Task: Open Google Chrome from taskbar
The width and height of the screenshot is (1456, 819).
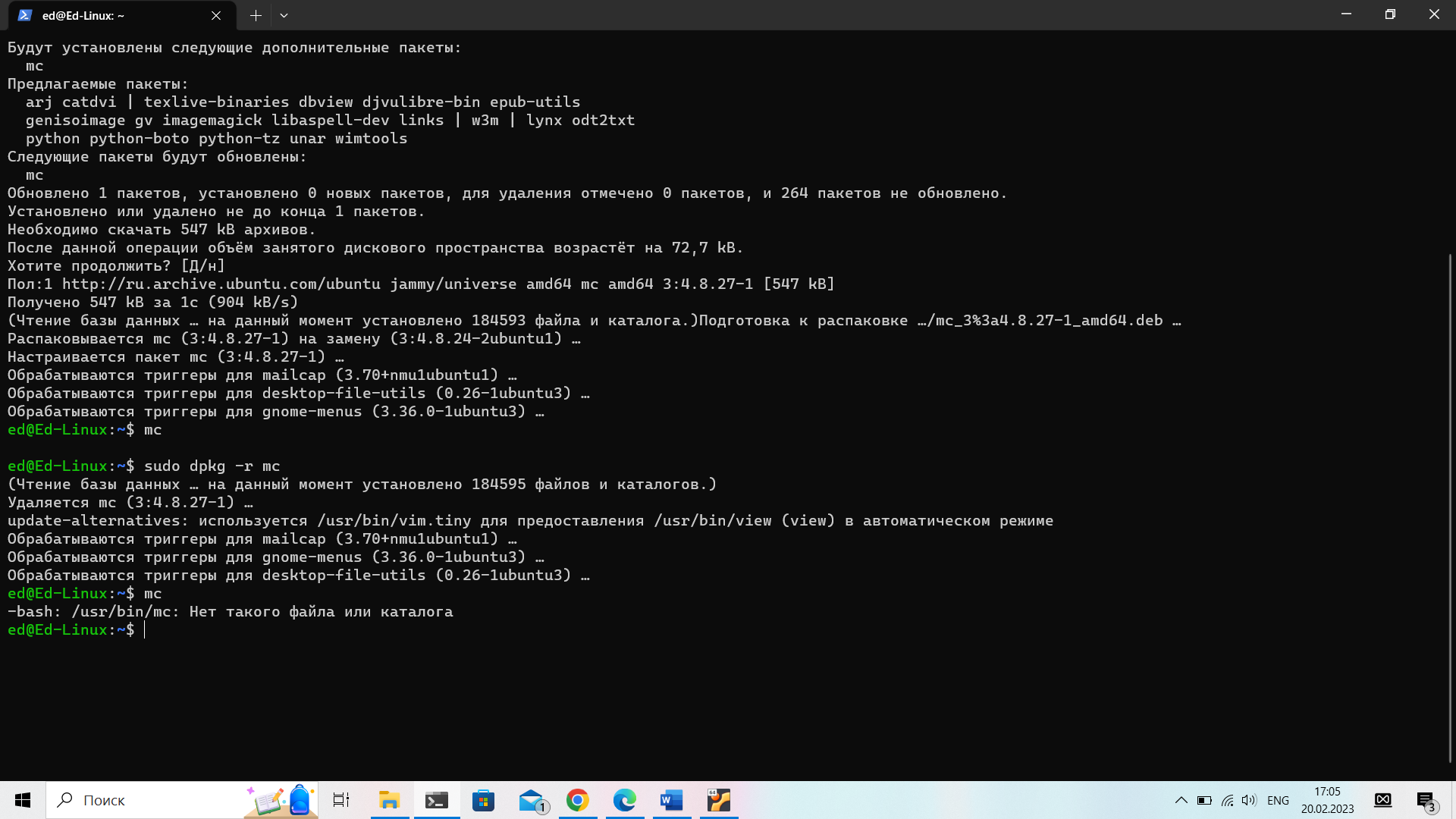Action: click(578, 800)
